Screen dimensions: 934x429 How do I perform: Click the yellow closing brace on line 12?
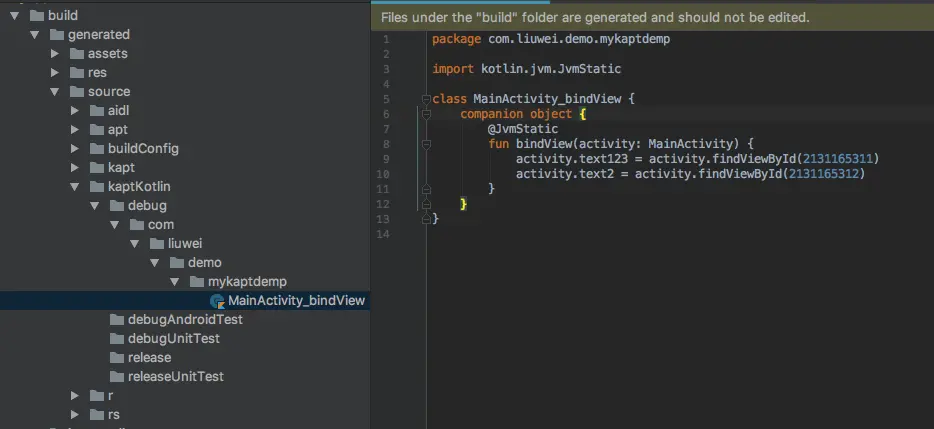tap(463, 204)
